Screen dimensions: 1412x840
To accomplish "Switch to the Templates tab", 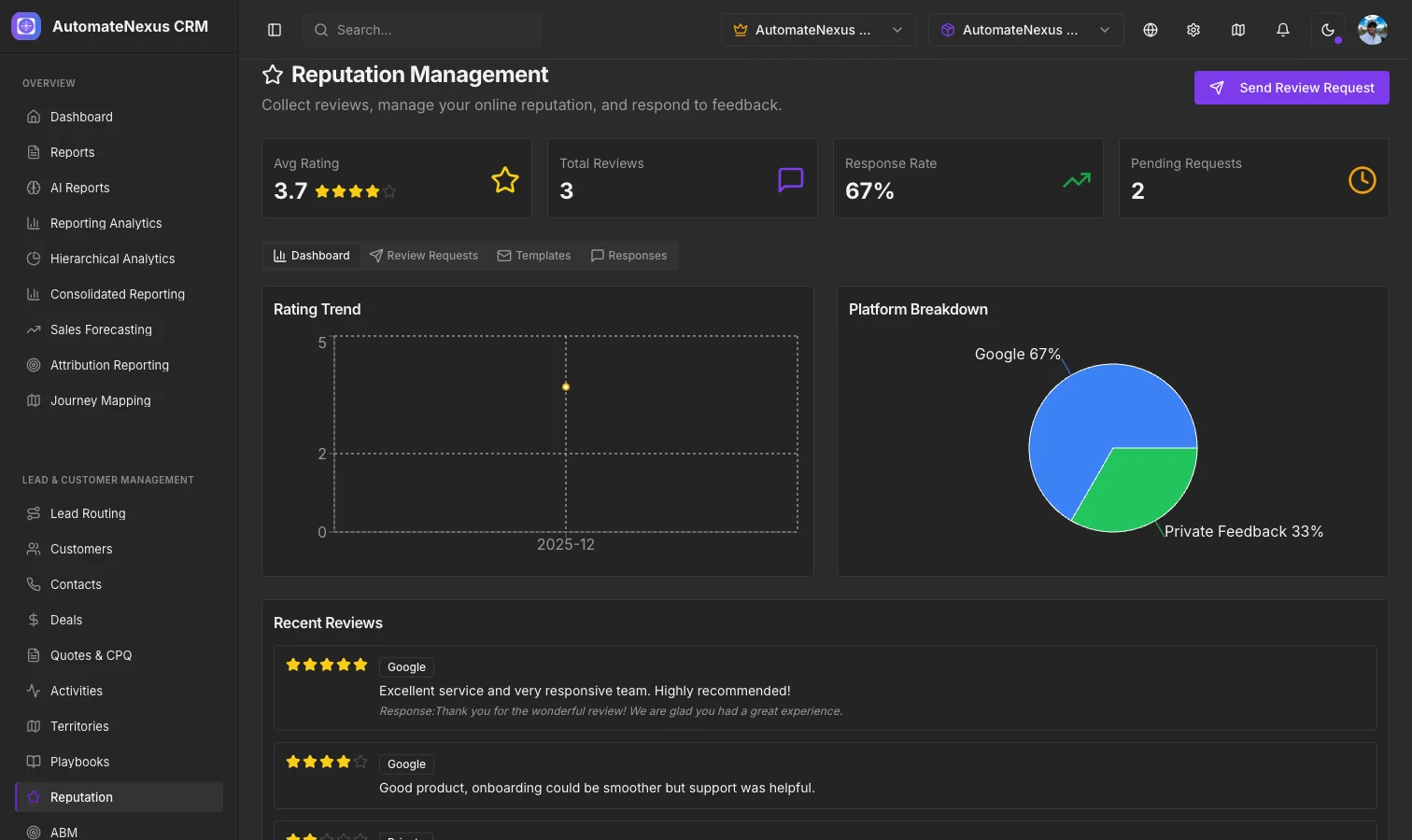I will 534,256.
